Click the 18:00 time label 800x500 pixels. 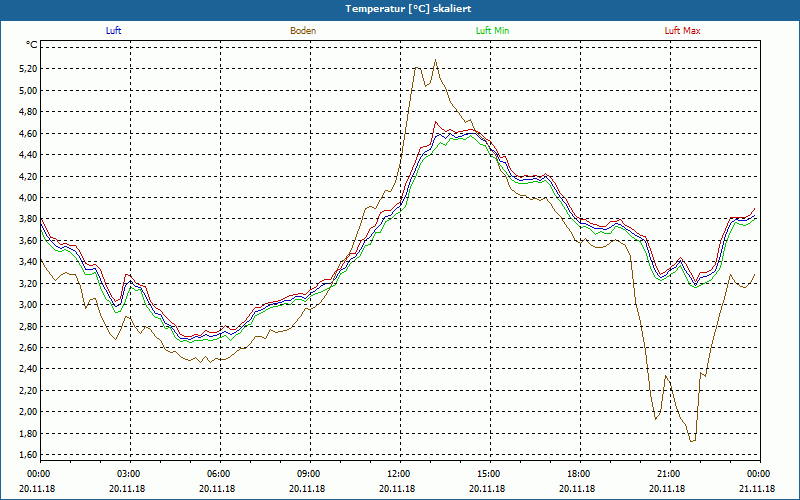point(580,473)
